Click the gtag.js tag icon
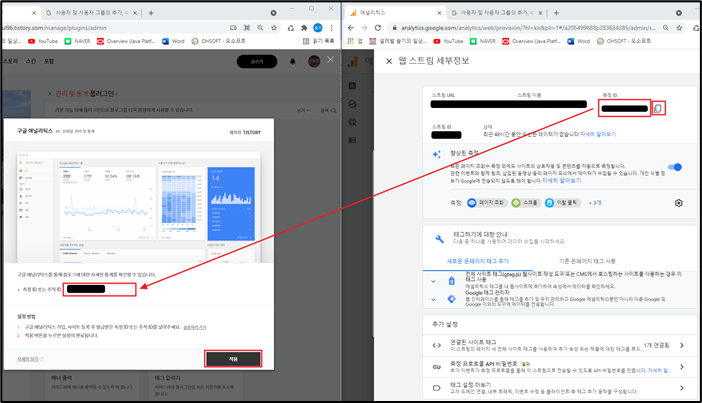The width and height of the screenshot is (702, 403). (x=451, y=281)
